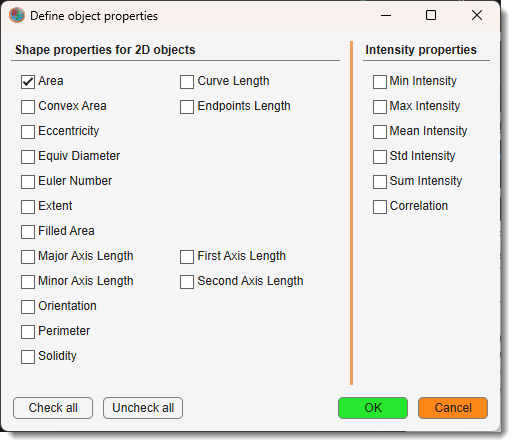
Task: Check the Solidity property
Action: (x=28, y=357)
